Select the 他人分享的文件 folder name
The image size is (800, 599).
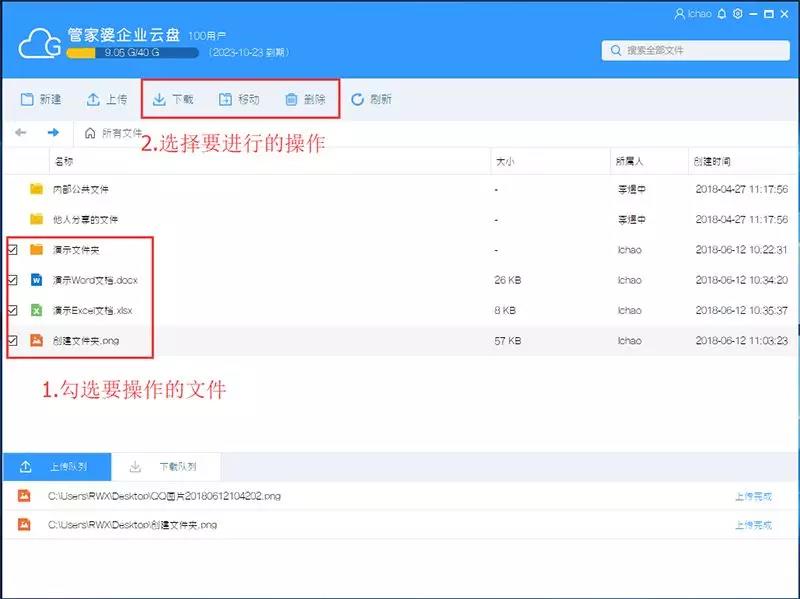[85, 219]
